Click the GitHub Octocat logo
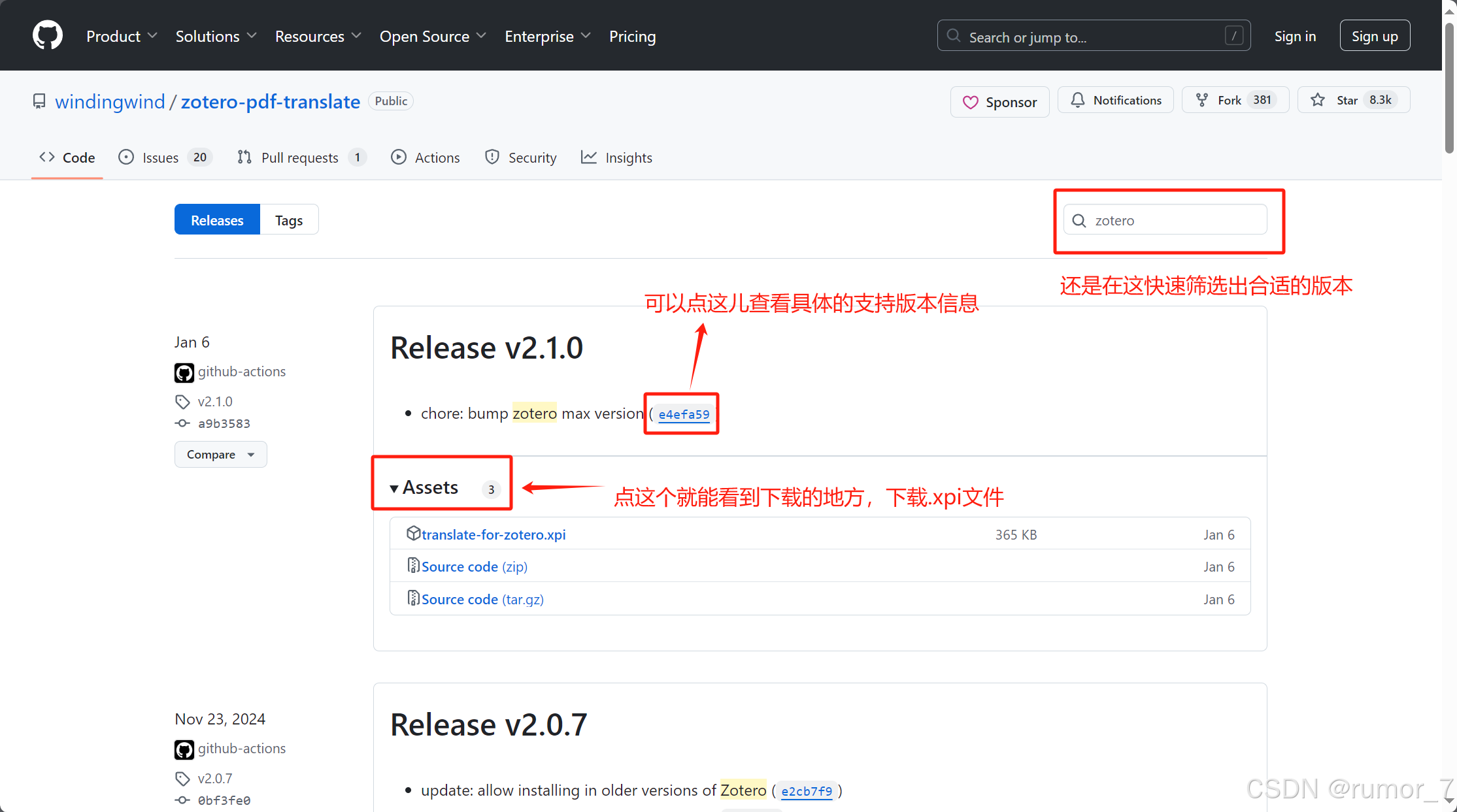 tap(48, 35)
